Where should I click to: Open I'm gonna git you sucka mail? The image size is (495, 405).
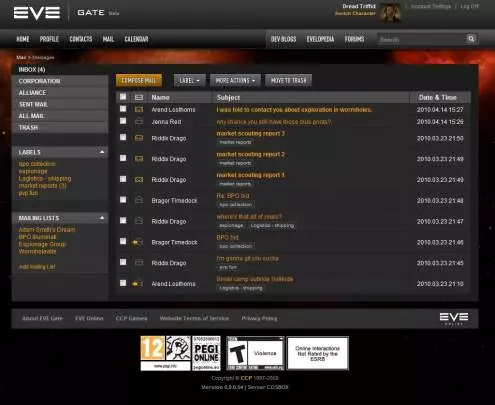tap(248, 258)
